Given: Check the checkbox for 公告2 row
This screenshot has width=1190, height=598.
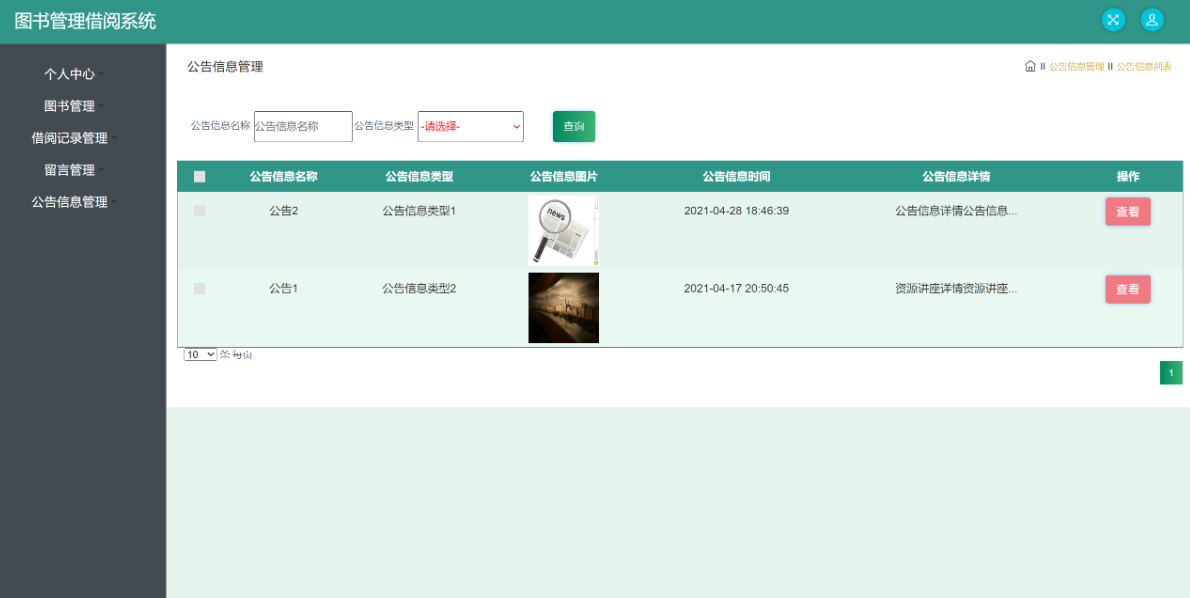Looking at the screenshot, I should [x=199, y=211].
